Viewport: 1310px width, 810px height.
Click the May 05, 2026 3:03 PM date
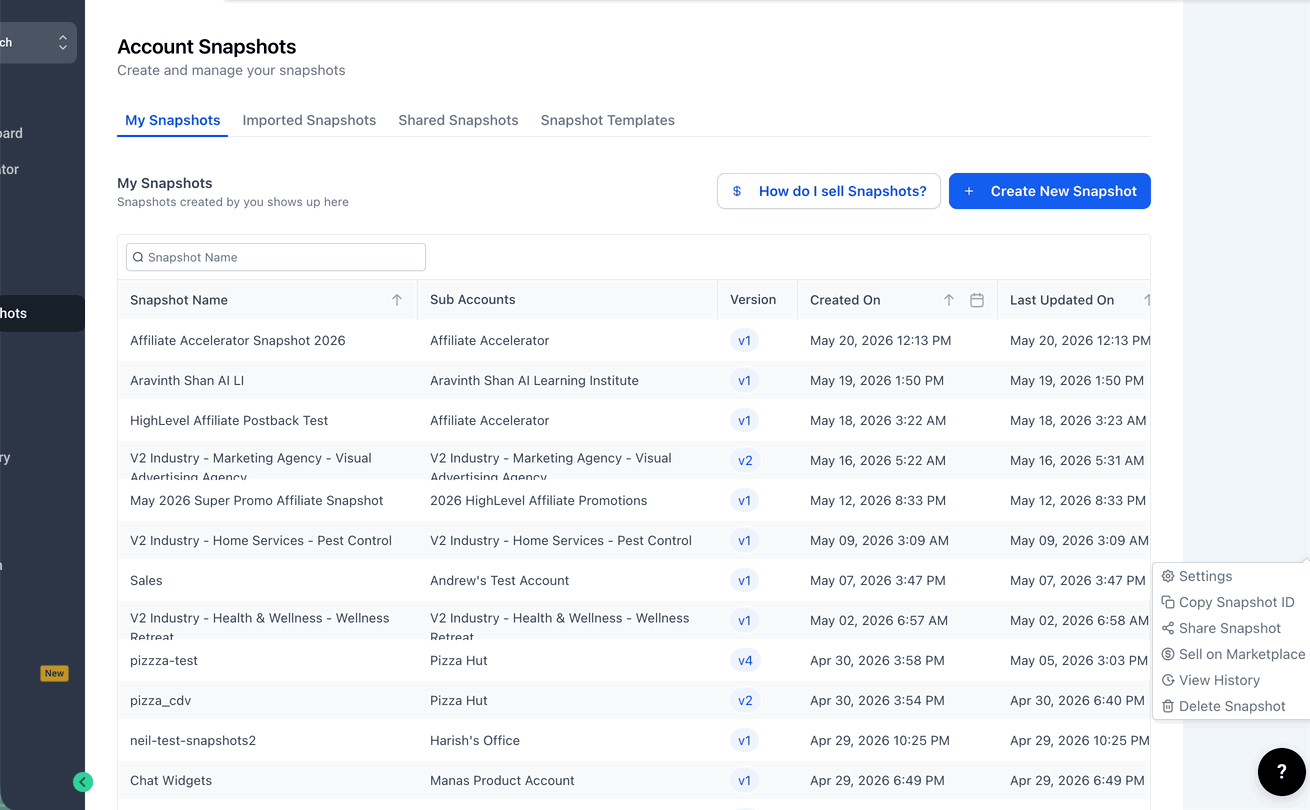click(1078, 660)
